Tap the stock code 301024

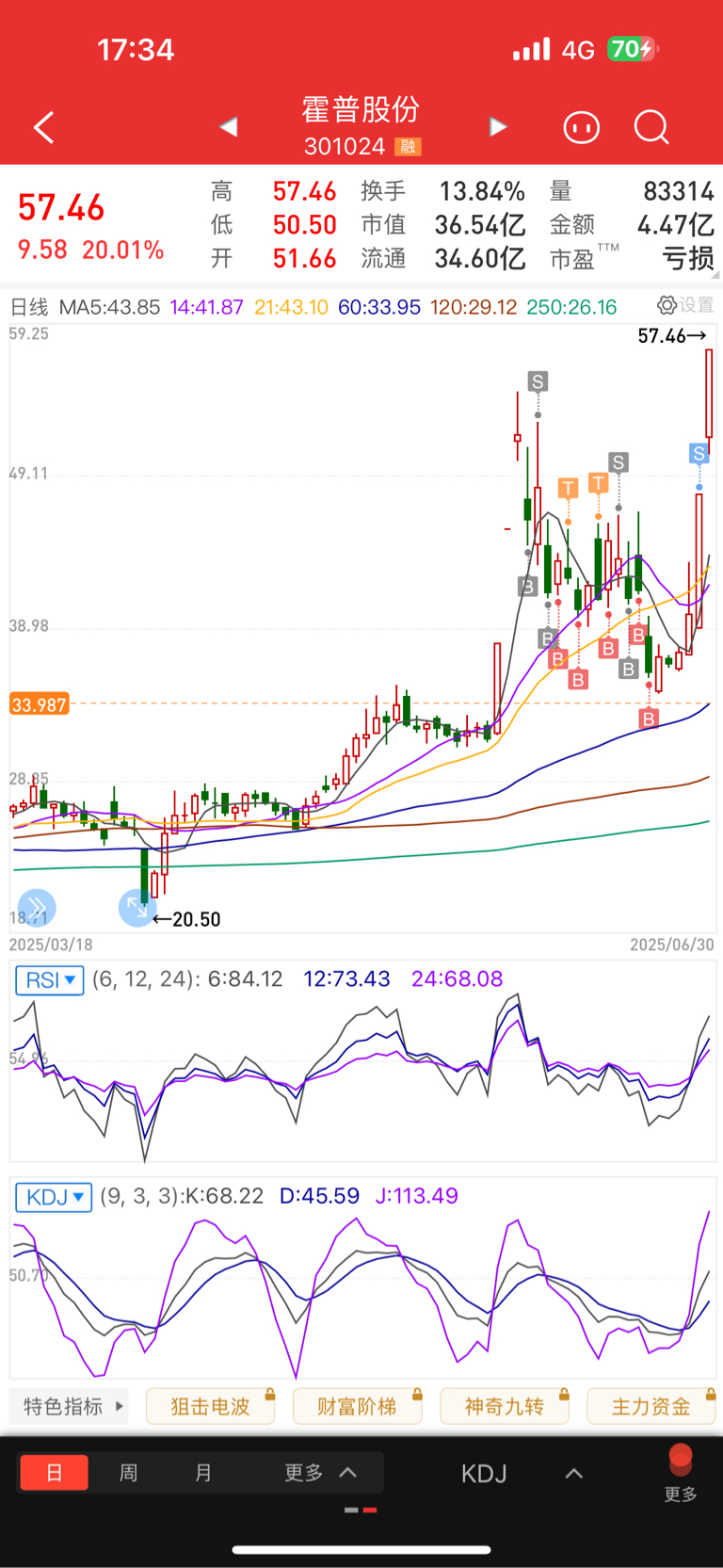(x=345, y=147)
